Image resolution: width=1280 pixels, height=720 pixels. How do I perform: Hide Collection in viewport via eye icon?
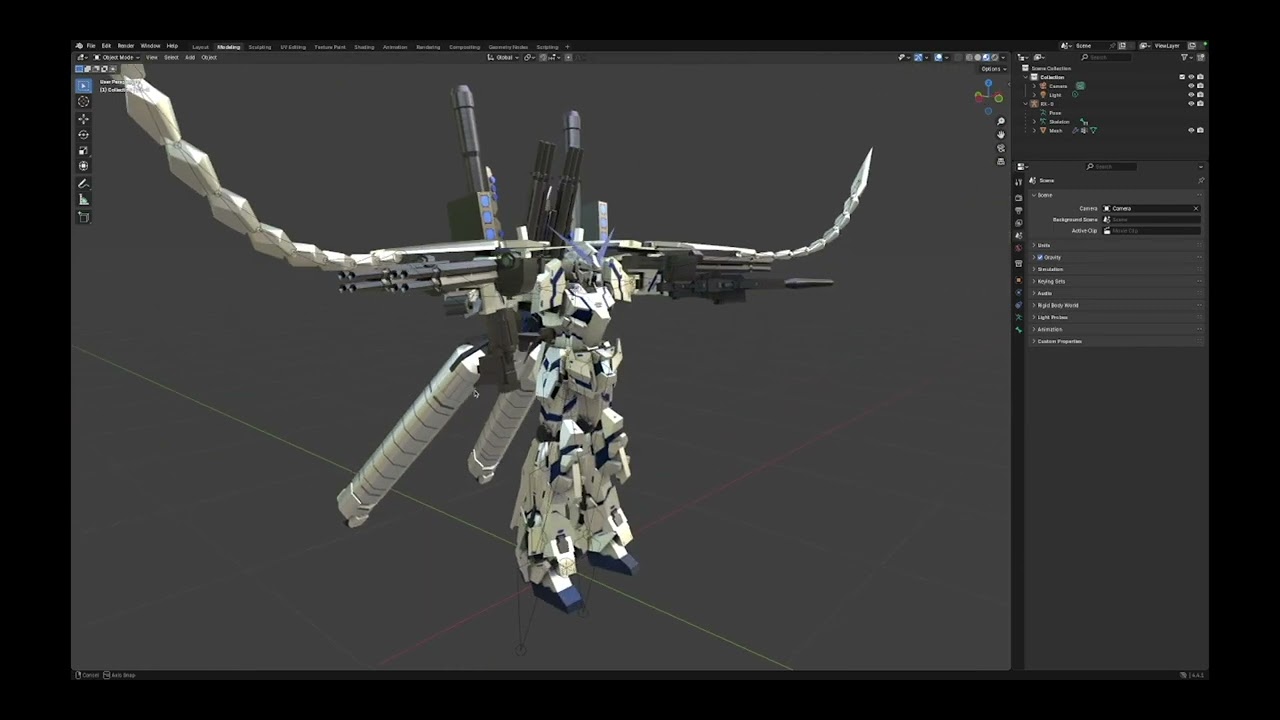point(1191,77)
